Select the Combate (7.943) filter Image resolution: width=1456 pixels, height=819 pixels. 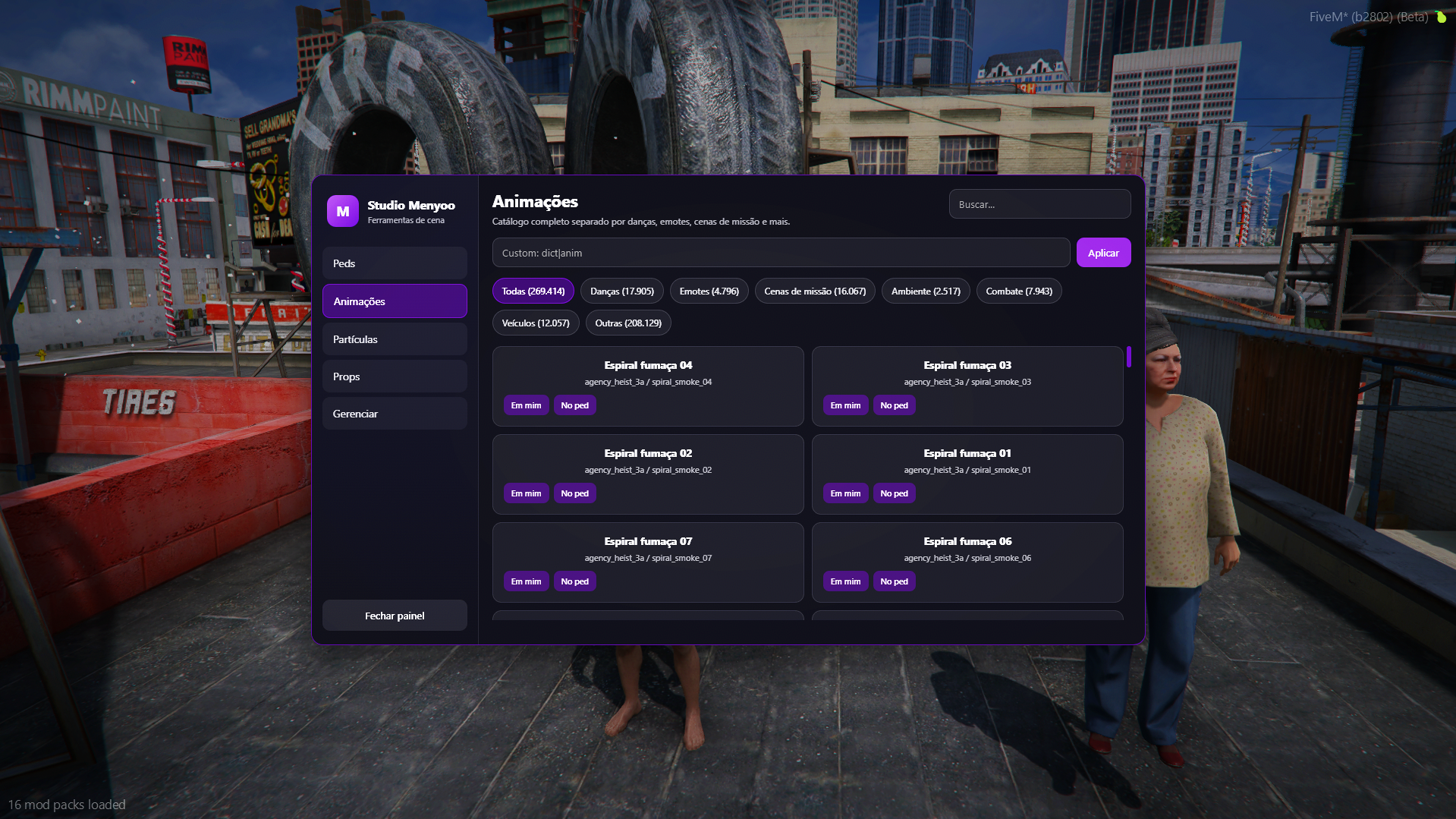[x=1019, y=291]
